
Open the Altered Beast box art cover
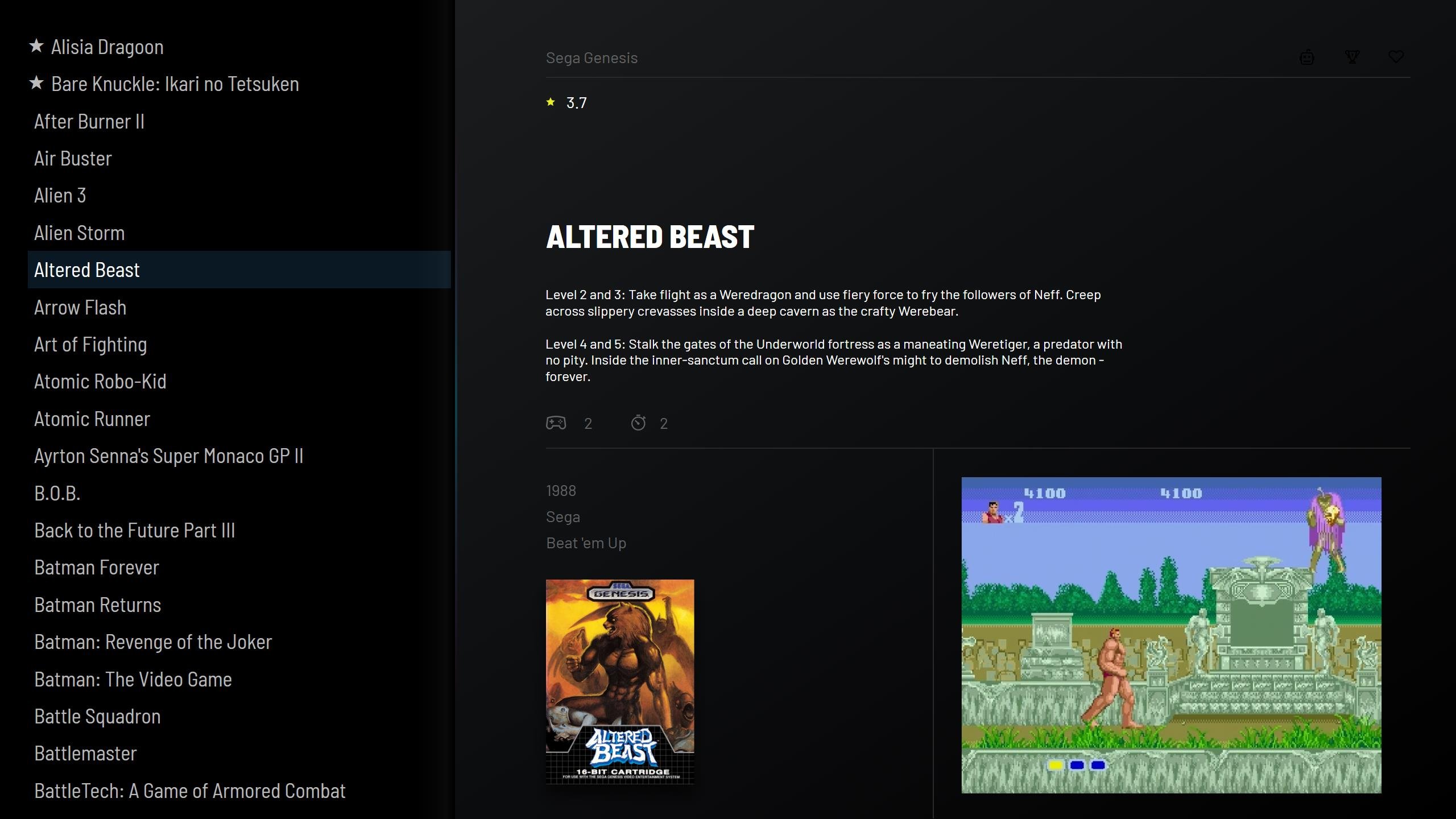pos(620,682)
